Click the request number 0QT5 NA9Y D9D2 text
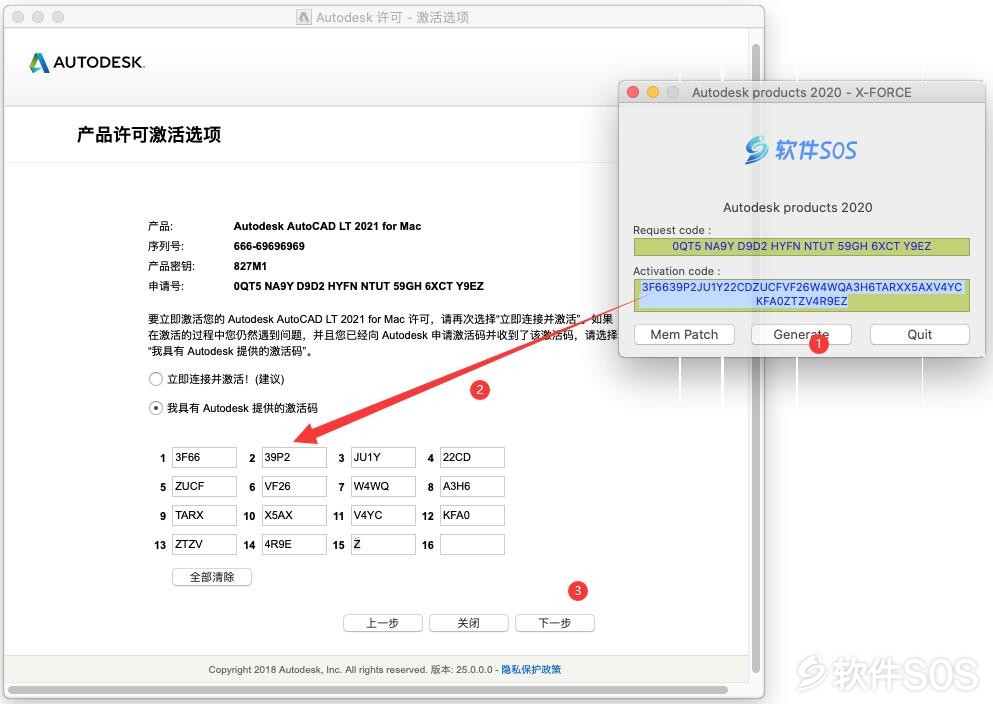993x704 pixels. (x=358, y=286)
